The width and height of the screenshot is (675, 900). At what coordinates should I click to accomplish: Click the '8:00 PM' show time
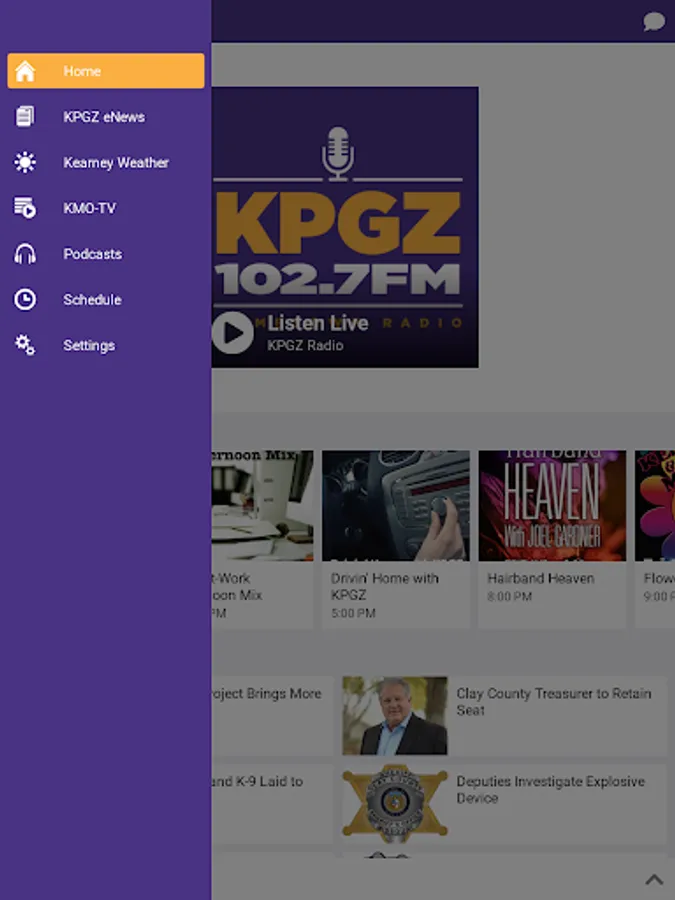pos(510,596)
